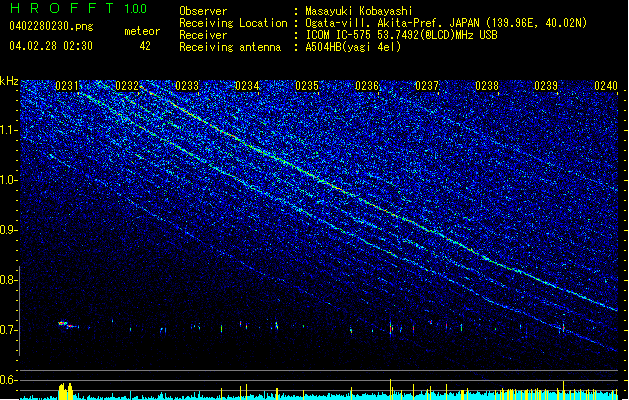The image size is (629, 400).
Task: Click the 1.0 kHz axis tick label
Action: (x=9, y=180)
